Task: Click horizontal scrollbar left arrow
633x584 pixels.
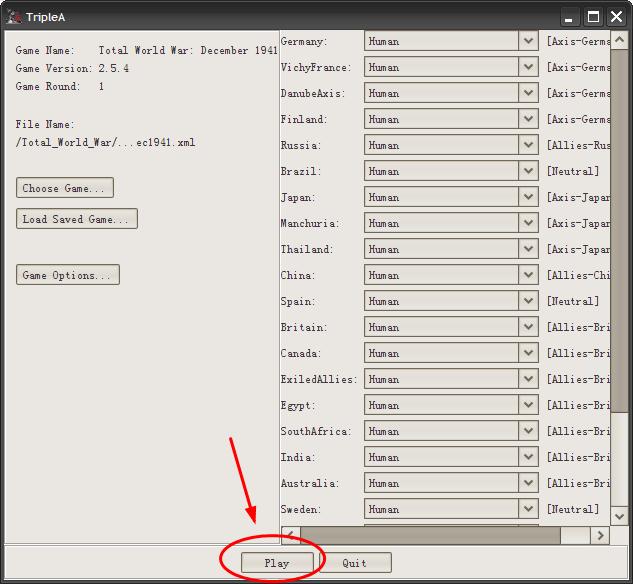Action: tap(290, 535)
